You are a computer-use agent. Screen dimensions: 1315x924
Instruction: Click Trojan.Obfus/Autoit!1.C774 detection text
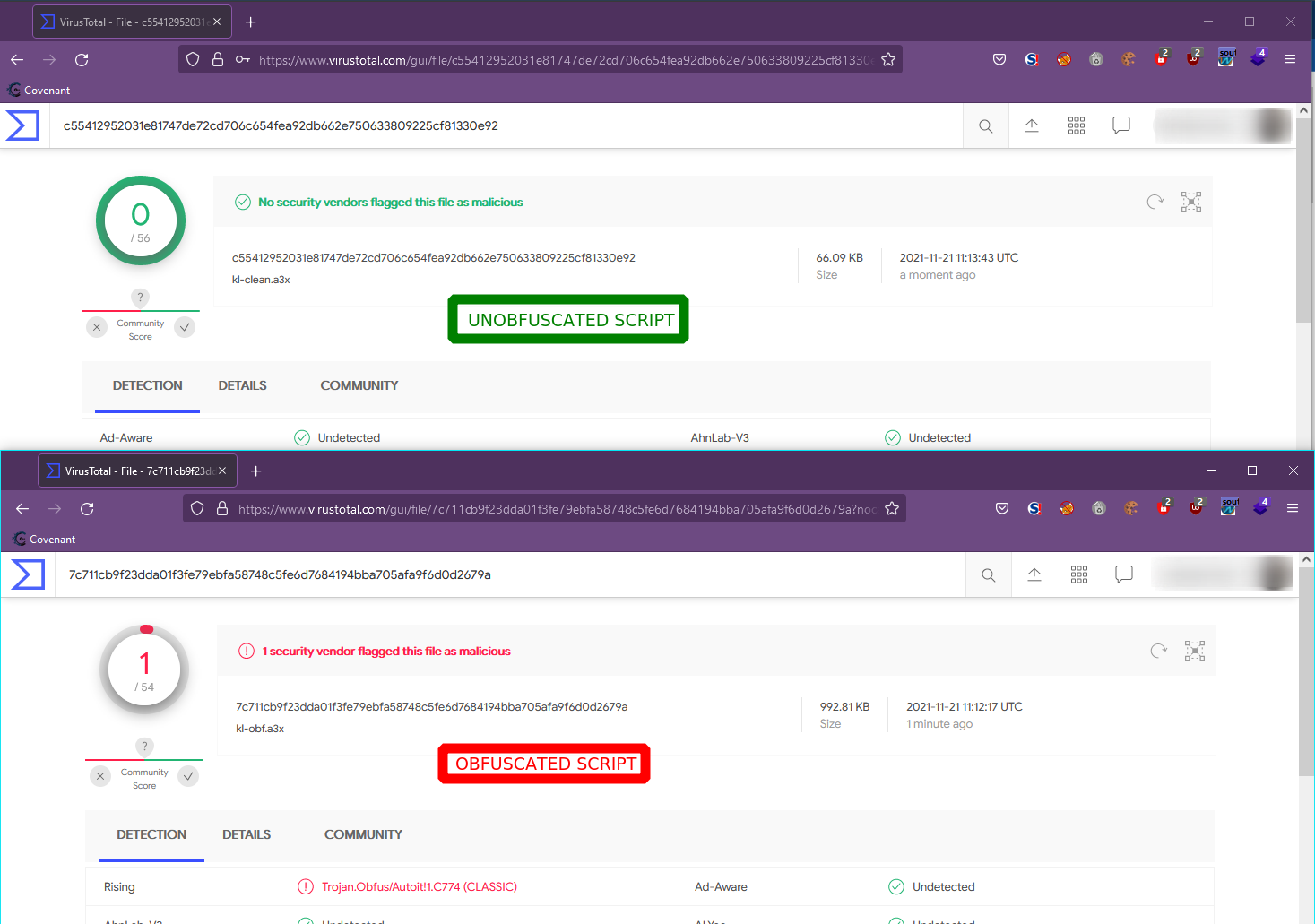click(420, 886)
